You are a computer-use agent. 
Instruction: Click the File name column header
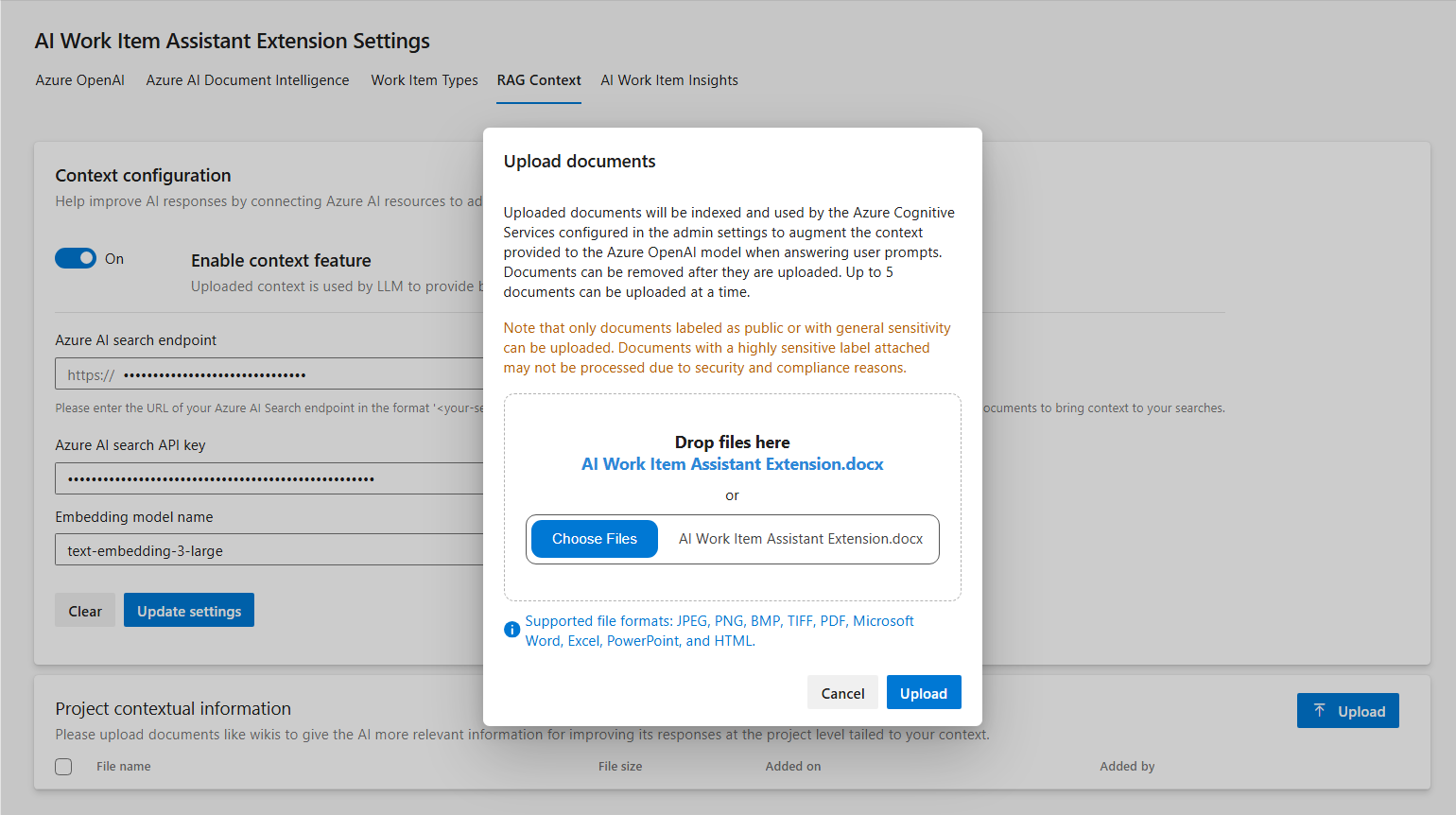123,766
